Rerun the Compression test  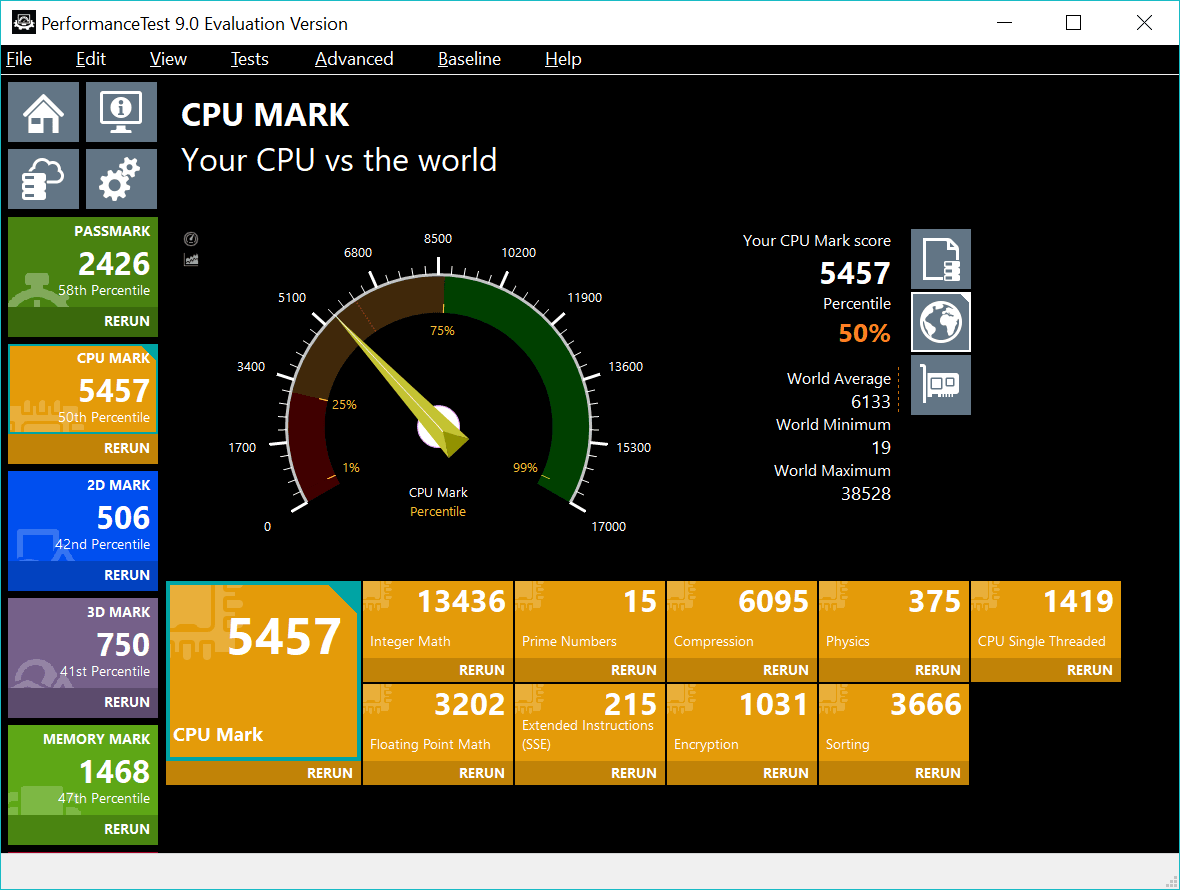click(742, 670)
